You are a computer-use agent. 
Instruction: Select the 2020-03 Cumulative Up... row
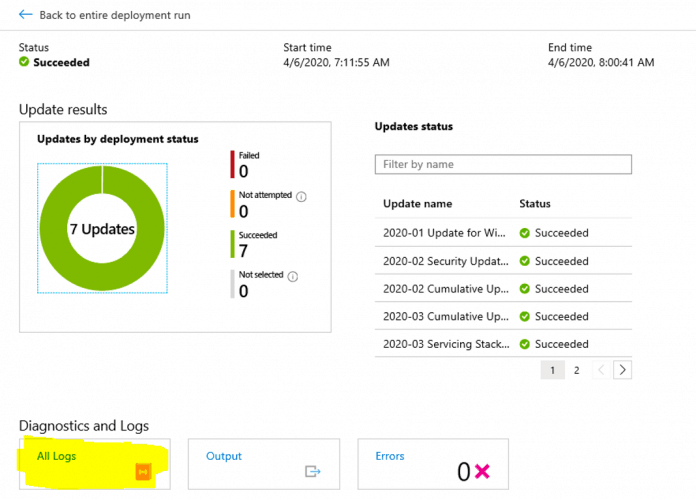[503, 316]
